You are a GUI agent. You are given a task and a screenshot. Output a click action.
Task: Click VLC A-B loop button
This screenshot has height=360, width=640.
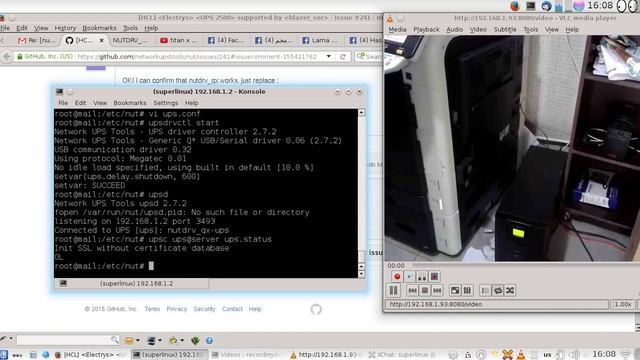click(422, 277)
